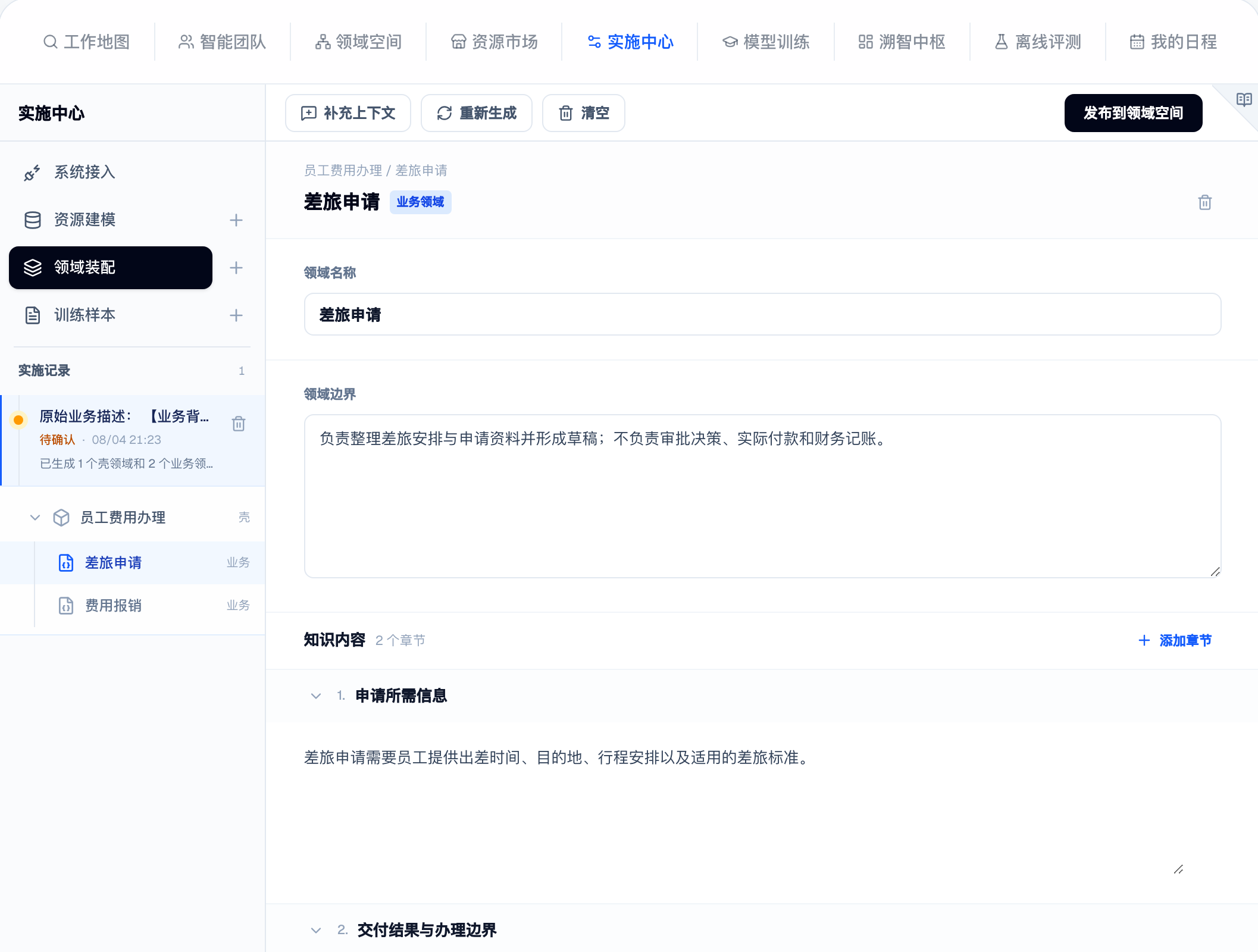The width and height of the screenshot is (1258, 952).
Task: Switch to 智能团队 tab
Action: pyautogui.click(x=223, y=42)
